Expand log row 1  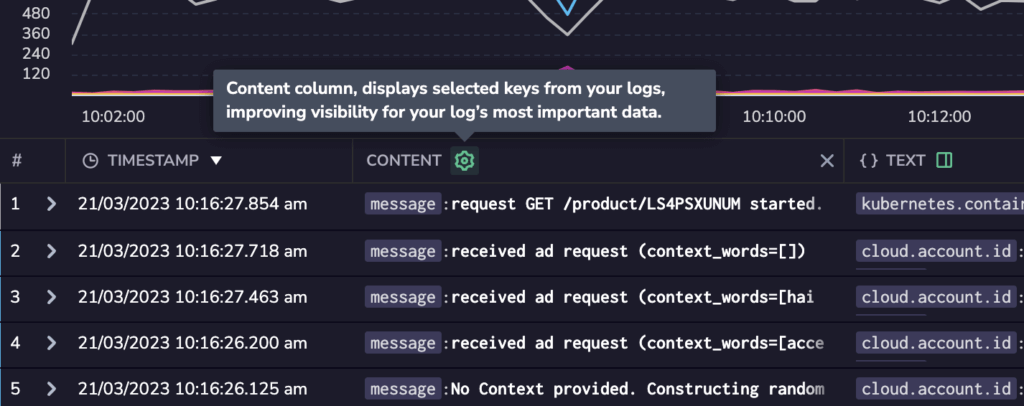[x=52, y=204]
